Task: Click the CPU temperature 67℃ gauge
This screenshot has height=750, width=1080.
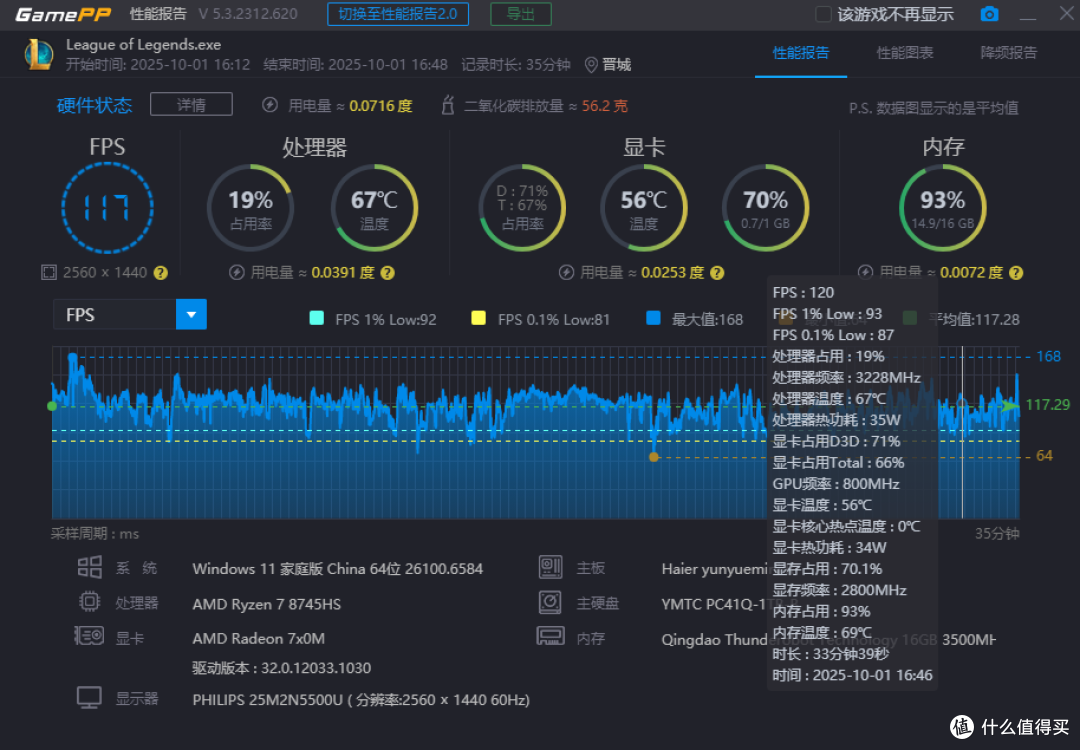Action: coord(374,208)
